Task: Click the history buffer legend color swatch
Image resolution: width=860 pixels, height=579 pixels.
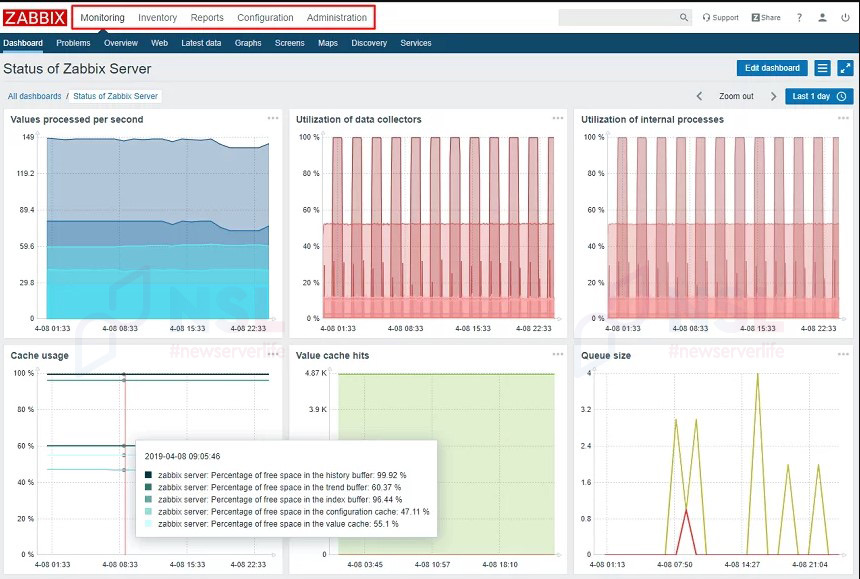Action: 148,475
